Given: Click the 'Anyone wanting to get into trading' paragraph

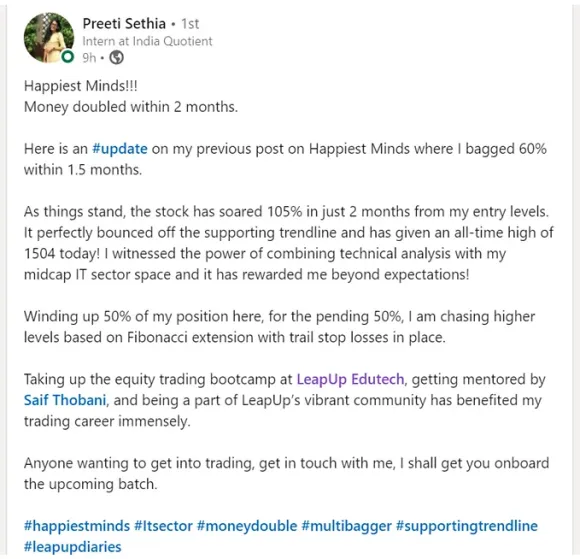Looking at the screenshot, I should (287, 474).
